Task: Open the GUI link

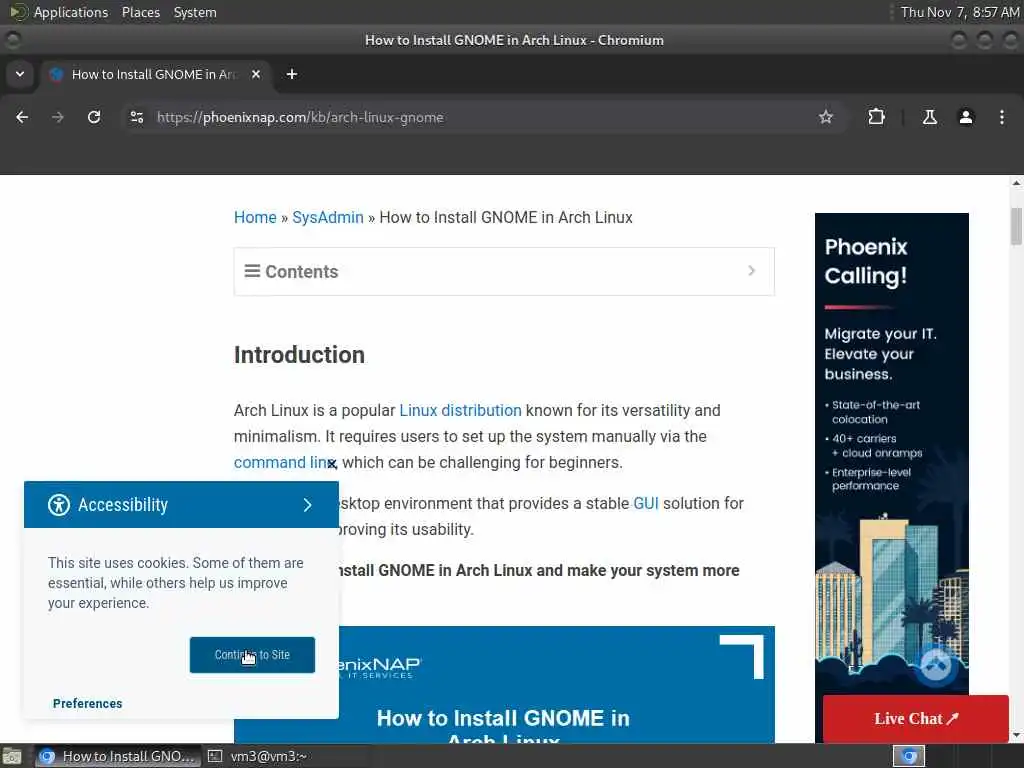Action: (646, 504)
